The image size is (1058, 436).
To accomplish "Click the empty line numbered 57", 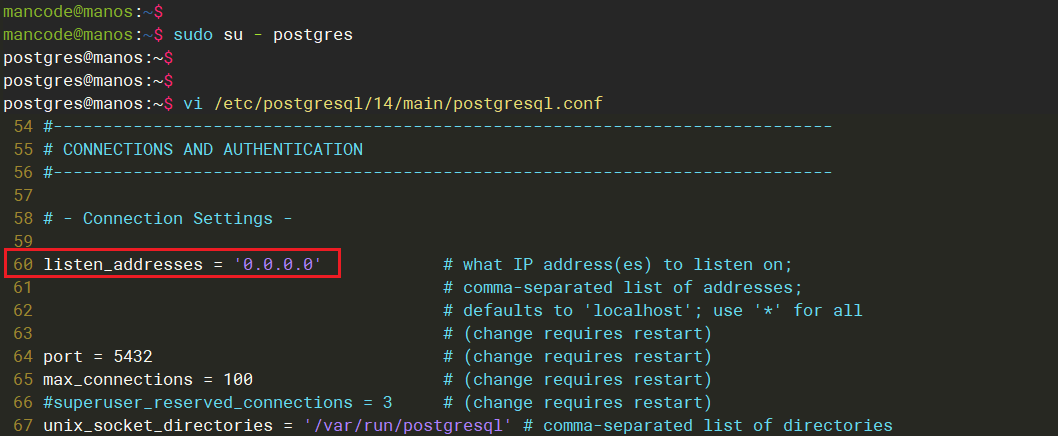I will (x=23, y=196).
